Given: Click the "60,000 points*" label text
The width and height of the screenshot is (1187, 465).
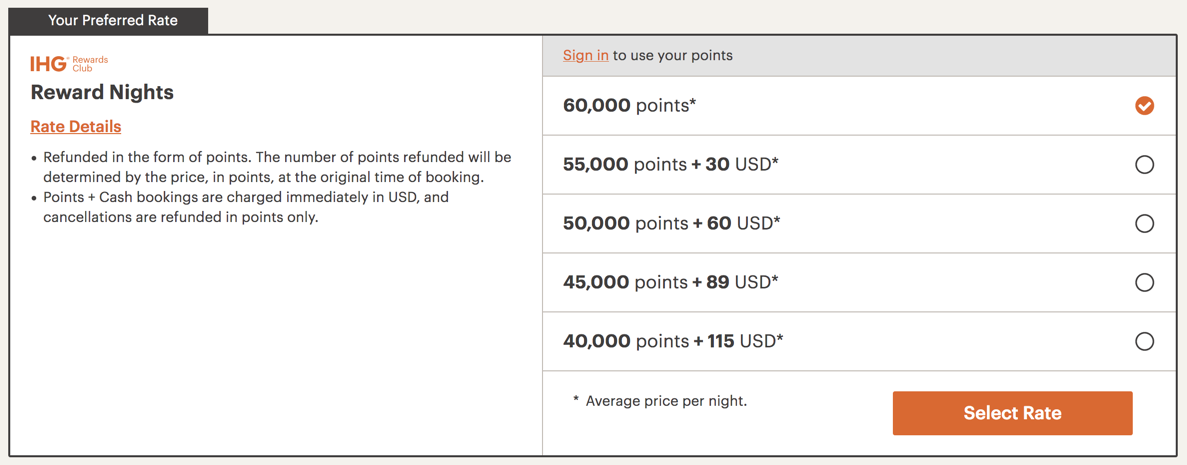Looking at the screenshot, I should pos(629,105).
